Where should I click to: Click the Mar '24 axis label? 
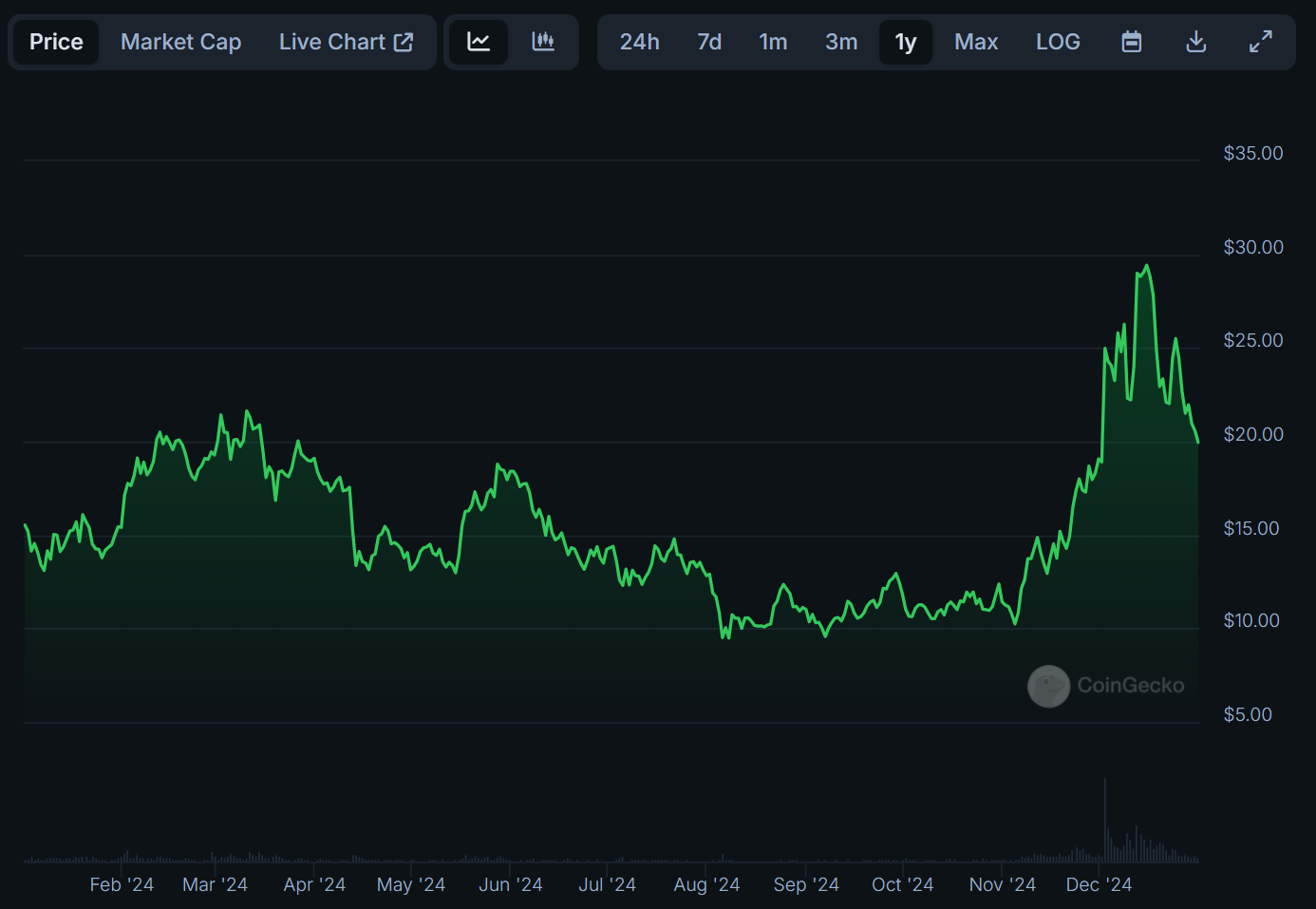point(215,884)
